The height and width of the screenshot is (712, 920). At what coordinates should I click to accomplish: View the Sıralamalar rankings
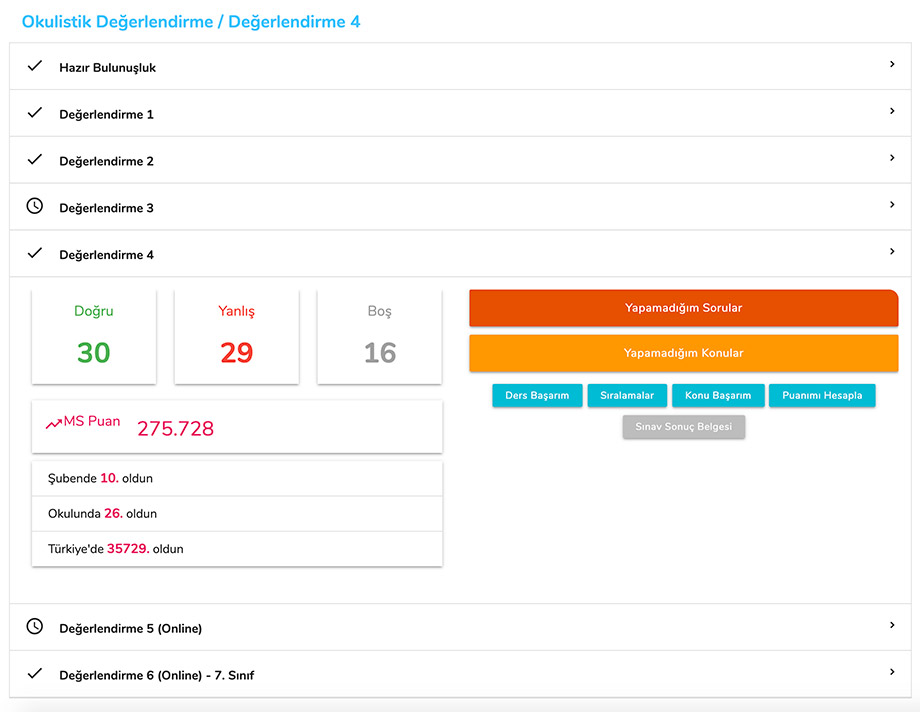(x=627, y=396)
